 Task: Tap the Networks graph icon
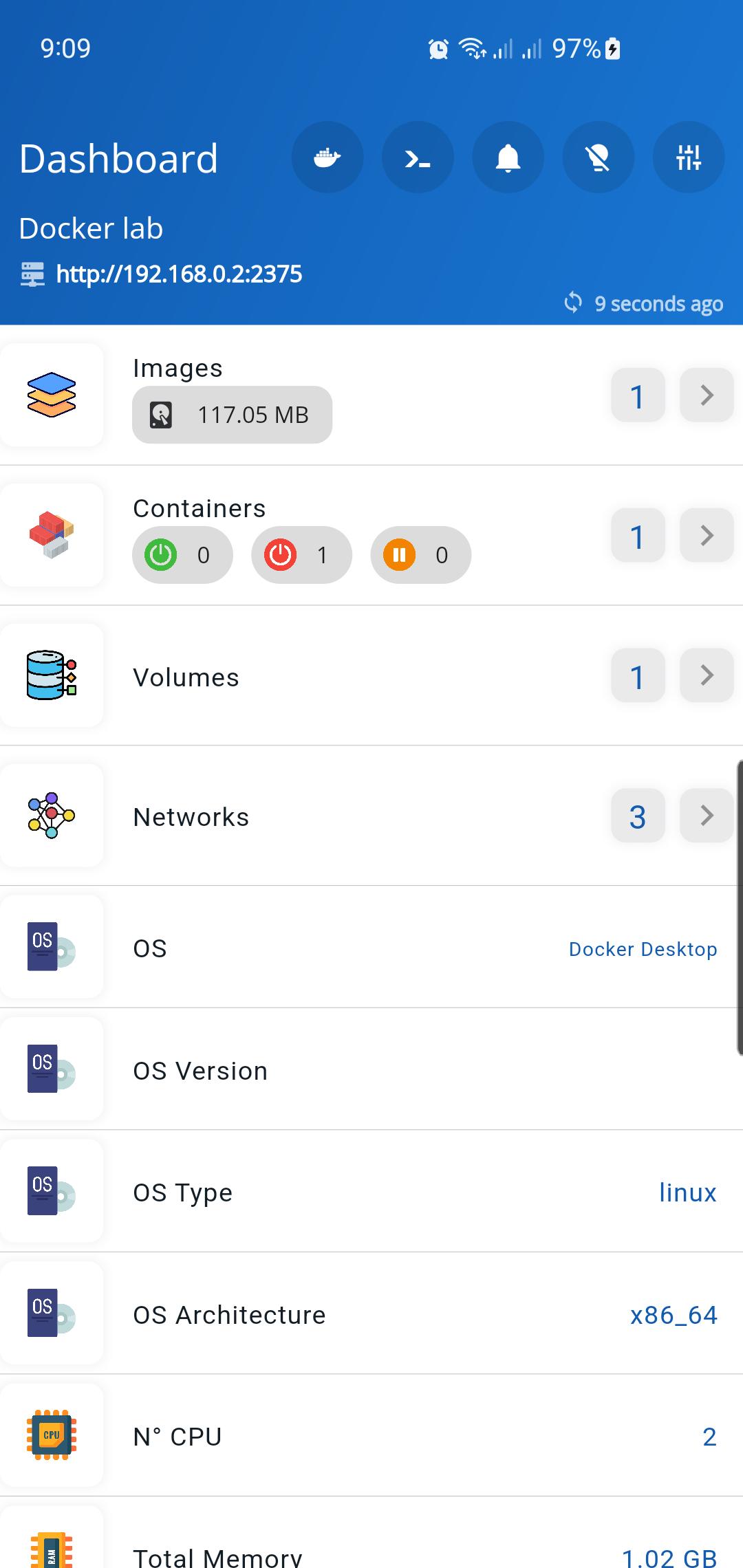click(x=52, y=816)
